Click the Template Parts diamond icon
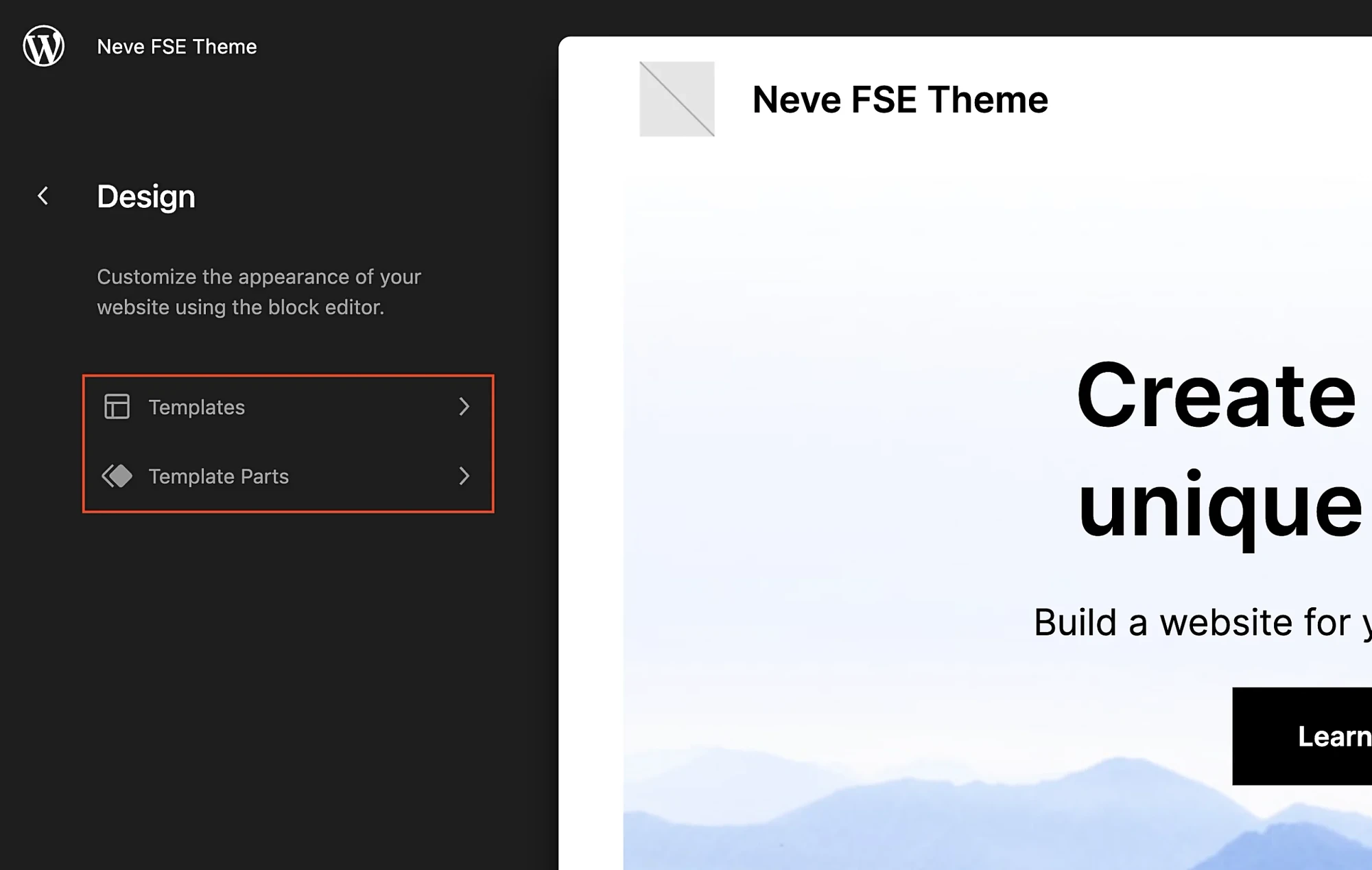Image resolution: width=1372 pixels, height=870 pixels. (x=117, y=475)
